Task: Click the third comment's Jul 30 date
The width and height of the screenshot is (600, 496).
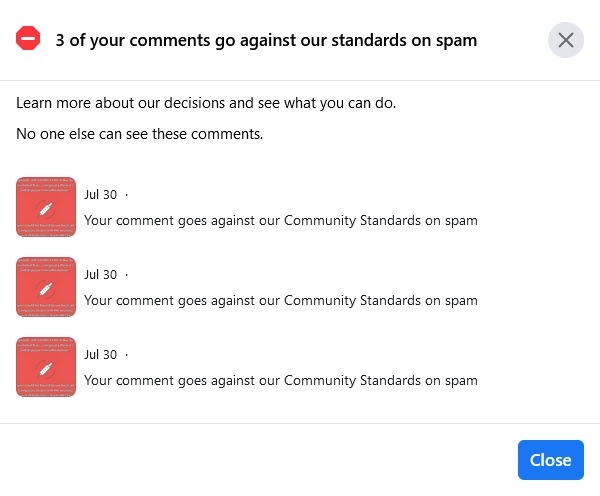Action: point(100,354)
